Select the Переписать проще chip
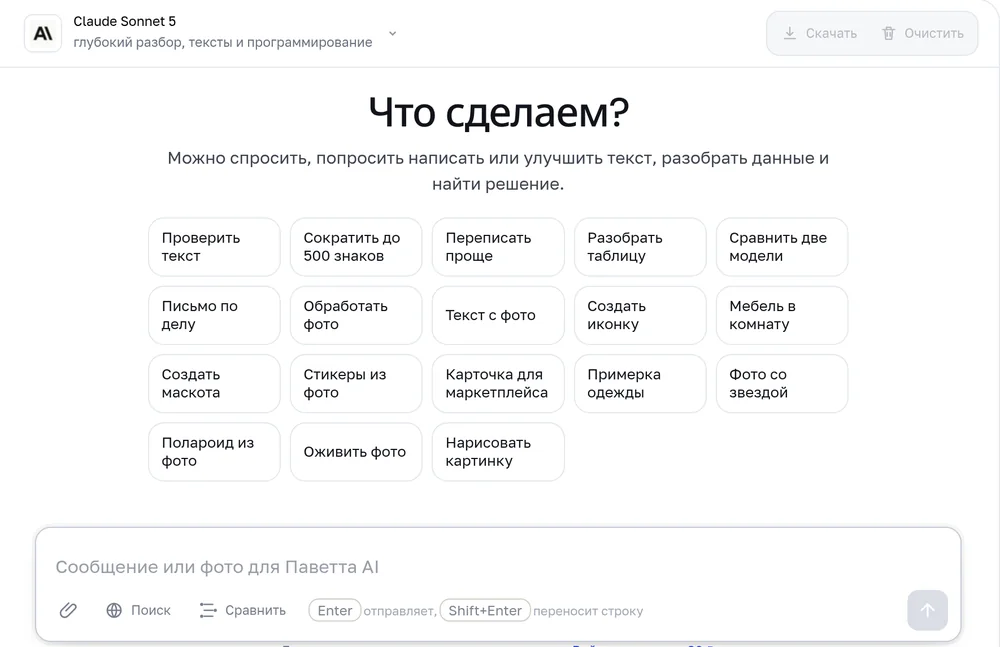 click(498, 247)
